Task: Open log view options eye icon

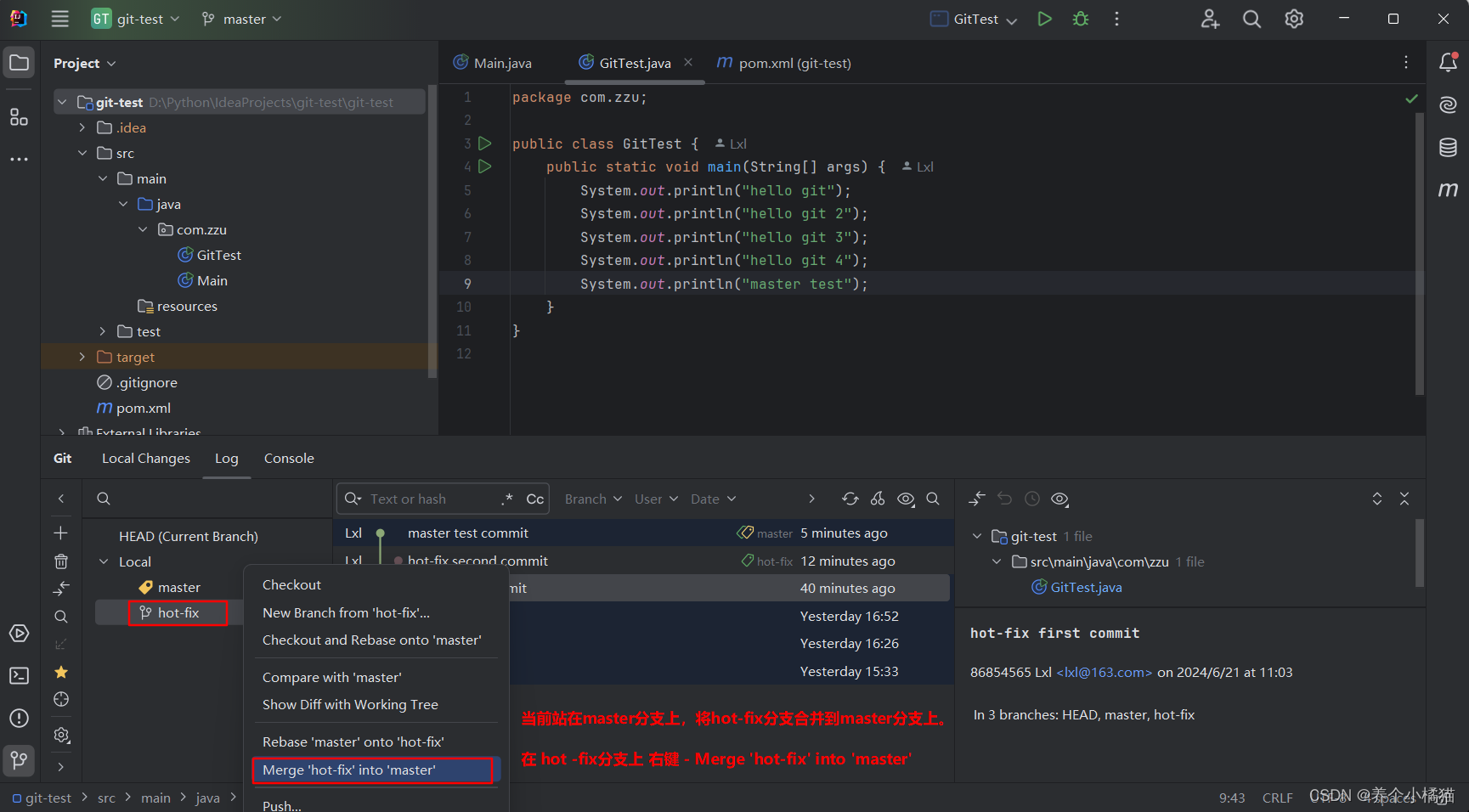Action: click(906, 499)
